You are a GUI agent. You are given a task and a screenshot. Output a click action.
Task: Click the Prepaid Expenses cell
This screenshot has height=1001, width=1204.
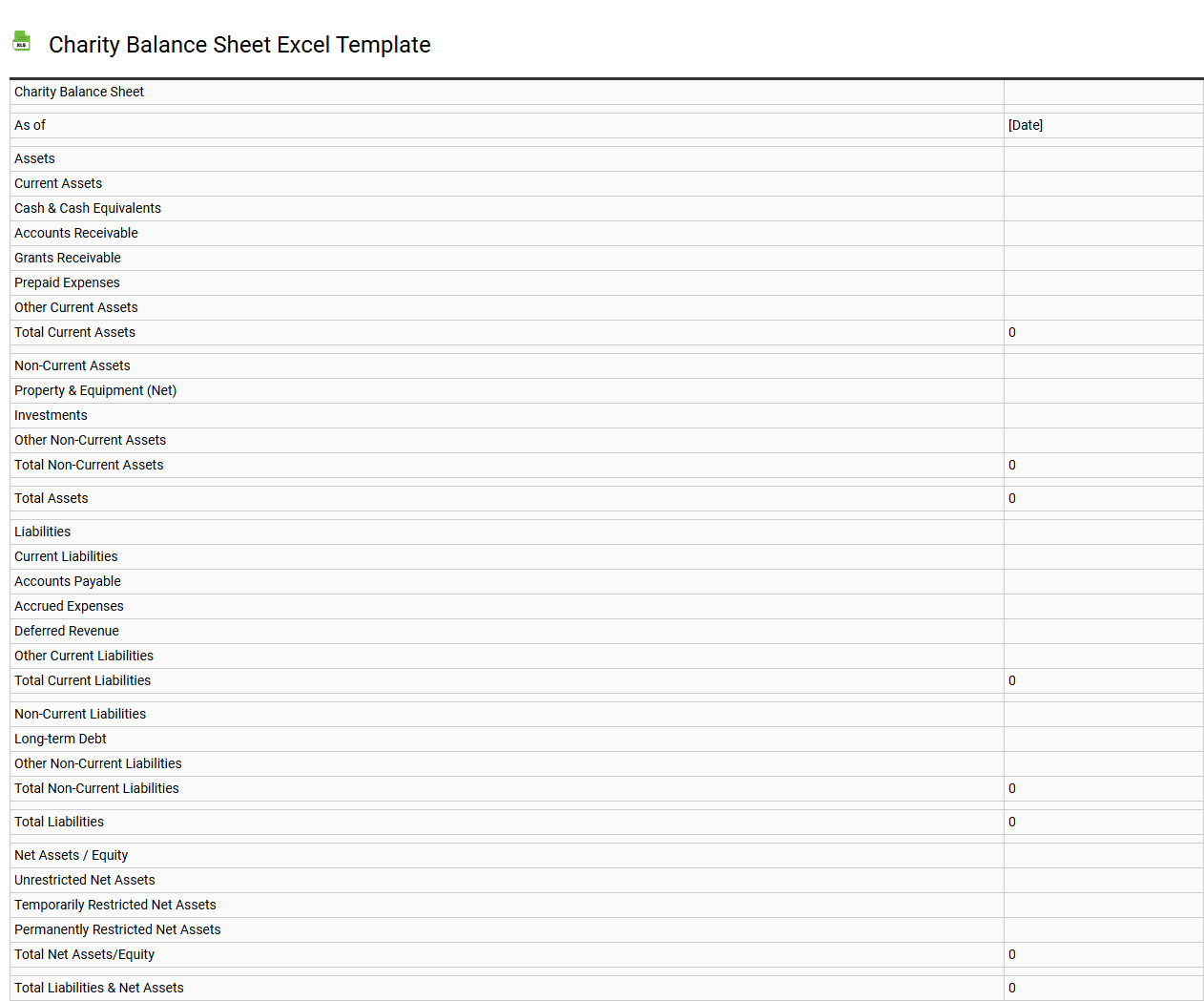[x=67, y=282]
